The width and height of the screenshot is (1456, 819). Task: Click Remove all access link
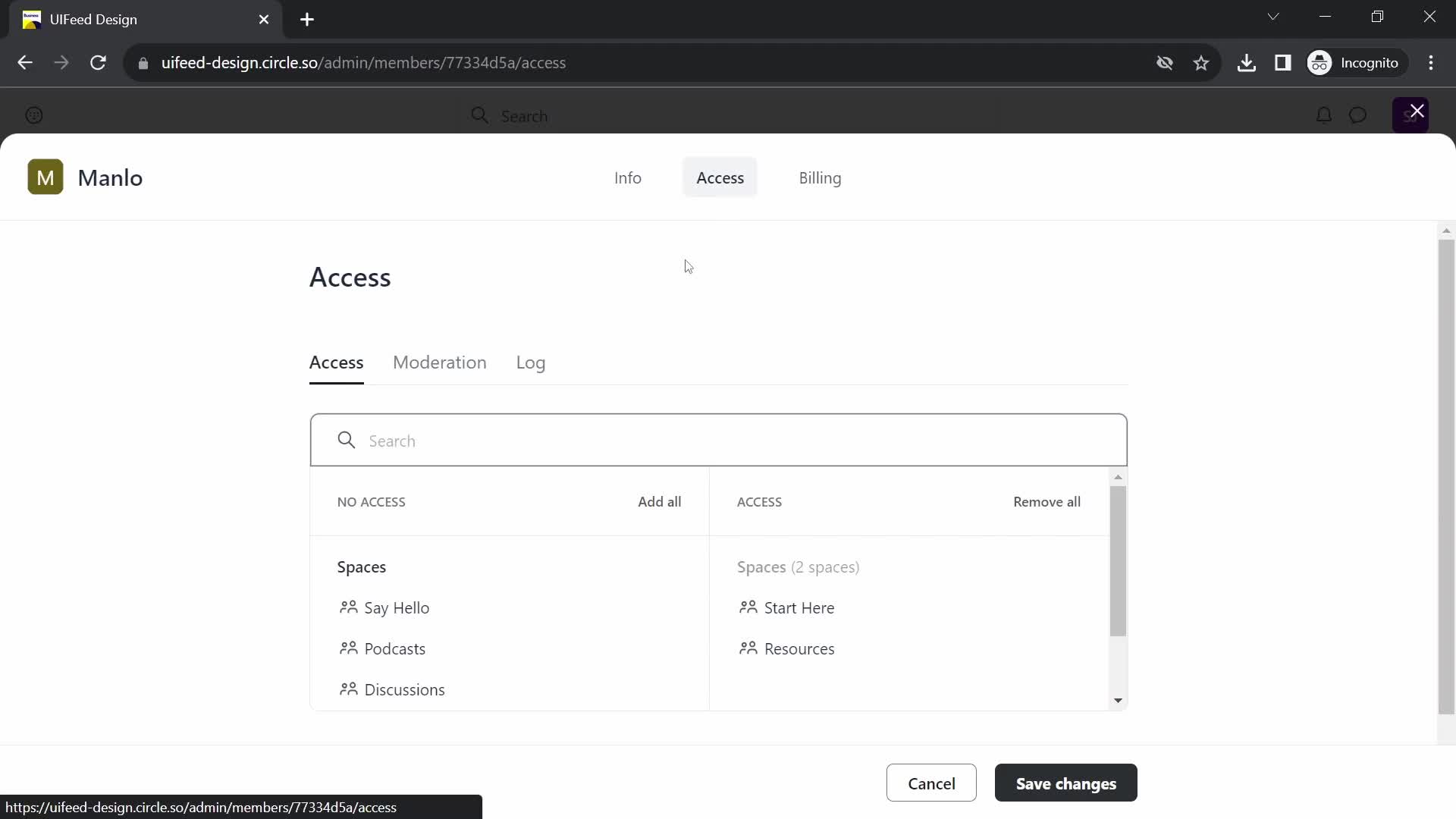point(1047,502)
